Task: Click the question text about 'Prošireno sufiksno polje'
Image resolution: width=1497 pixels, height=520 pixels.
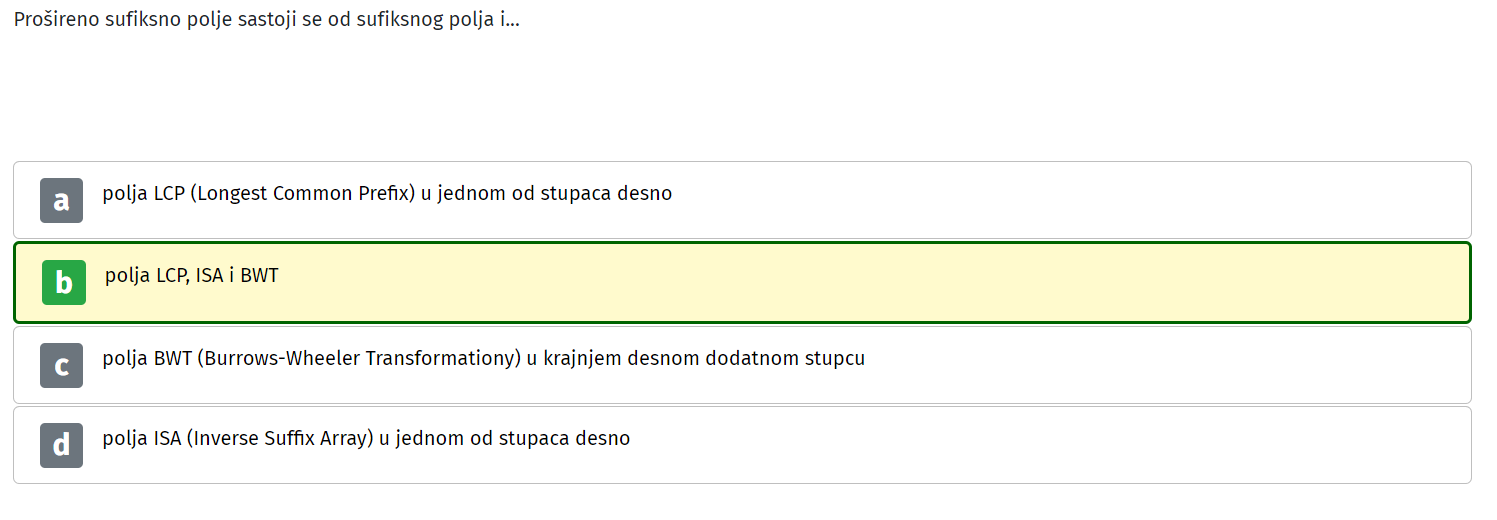Action: point(266,19)
